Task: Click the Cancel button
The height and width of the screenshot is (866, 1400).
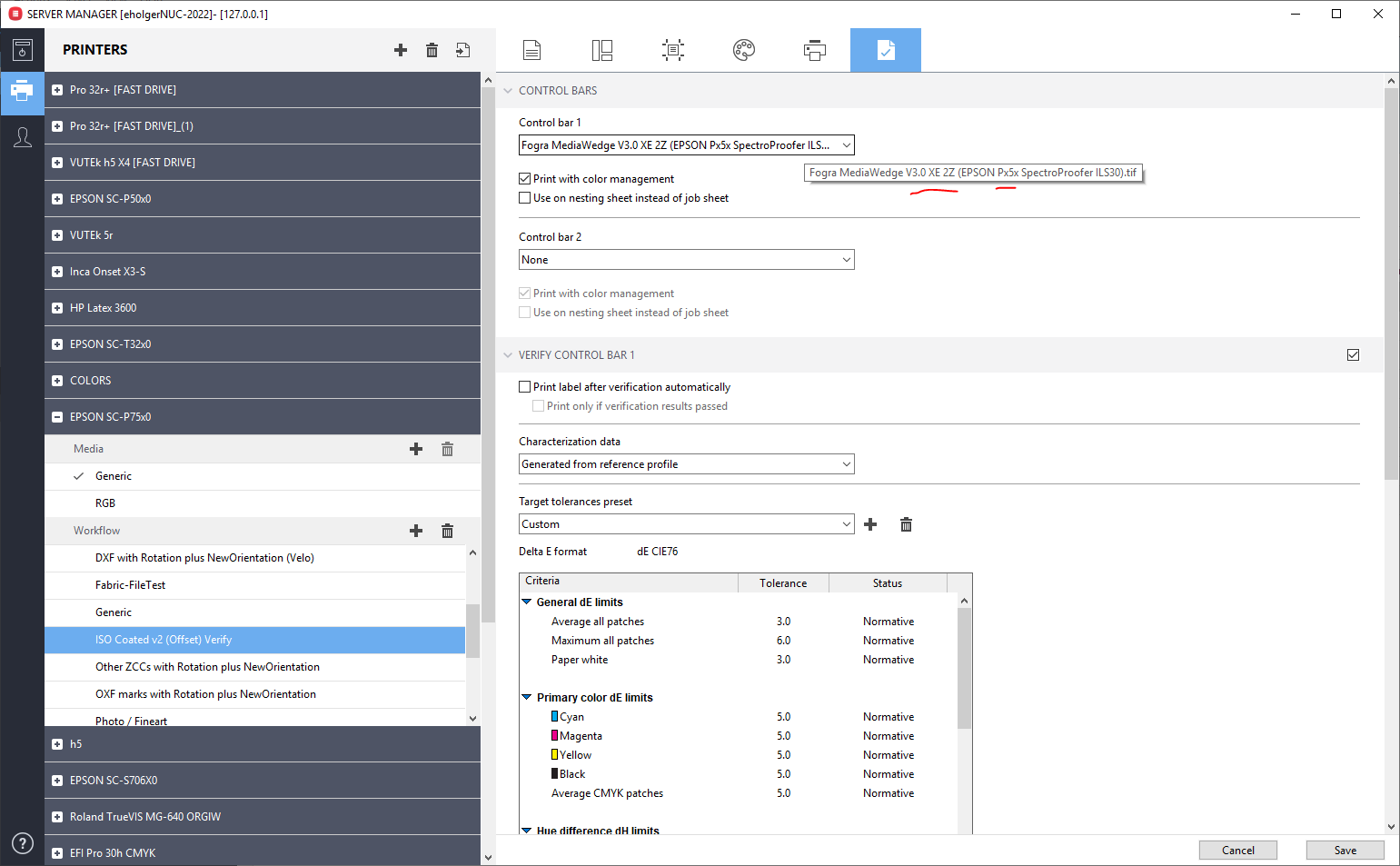Action: click(1238, 851)
